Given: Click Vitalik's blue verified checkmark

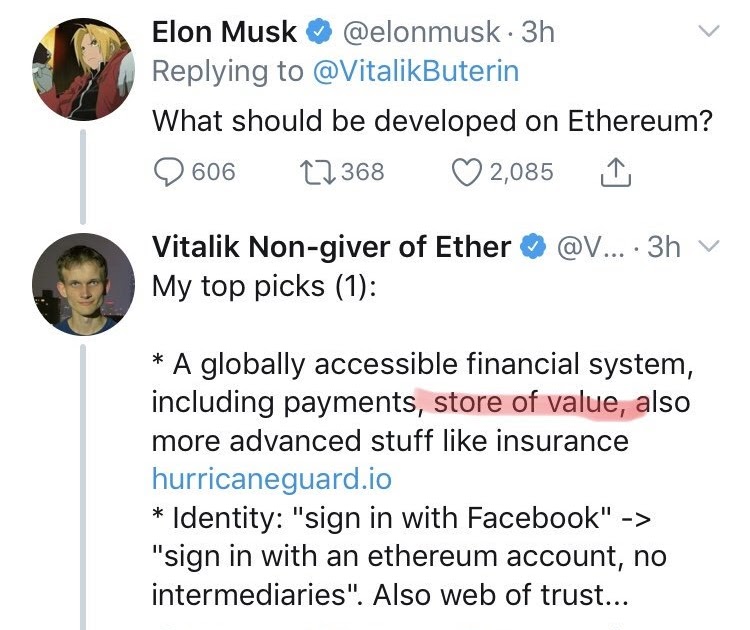Looking at the screenshot, I should coord(533,247).
